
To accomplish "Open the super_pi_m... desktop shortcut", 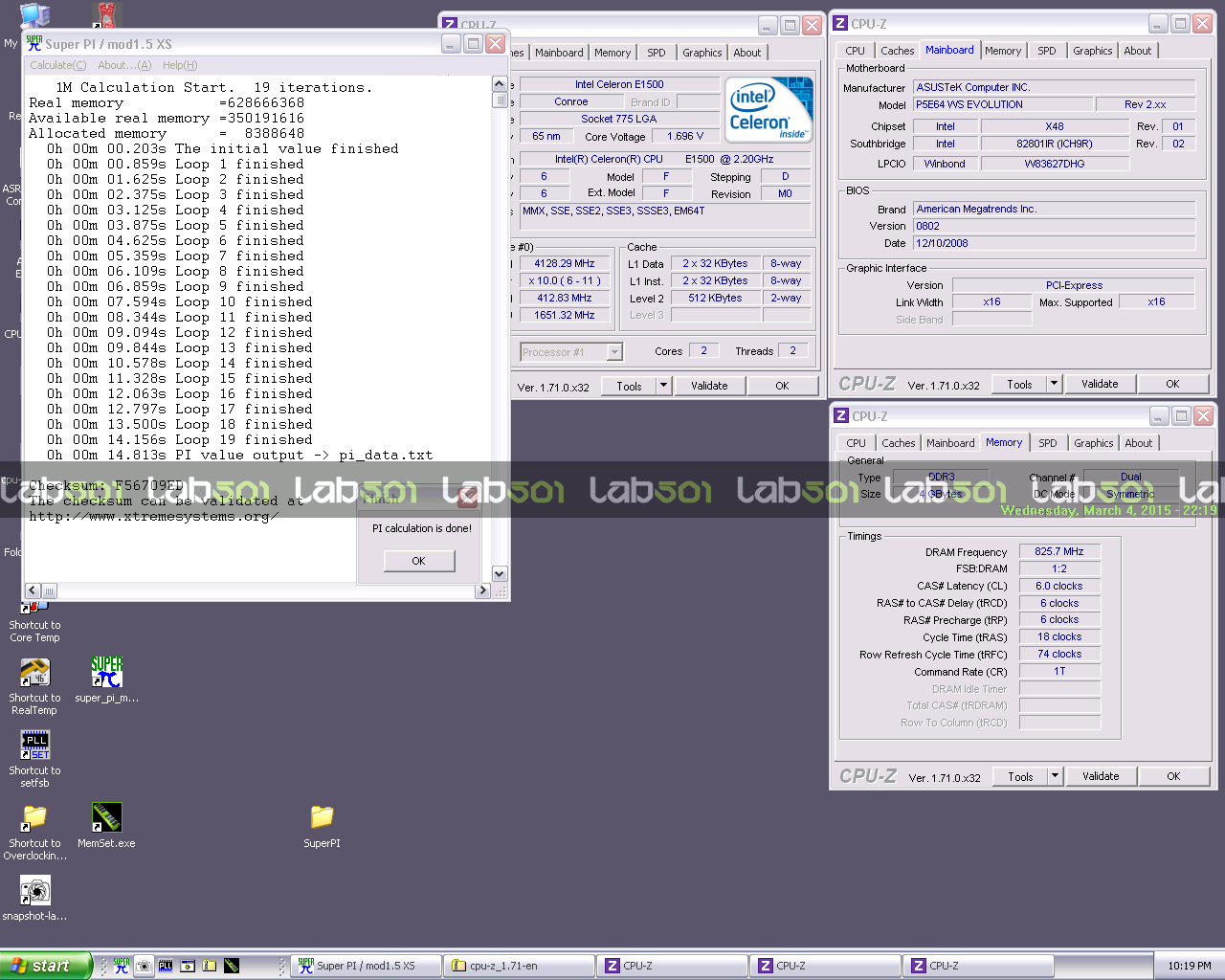I will (x=106, y=673).
